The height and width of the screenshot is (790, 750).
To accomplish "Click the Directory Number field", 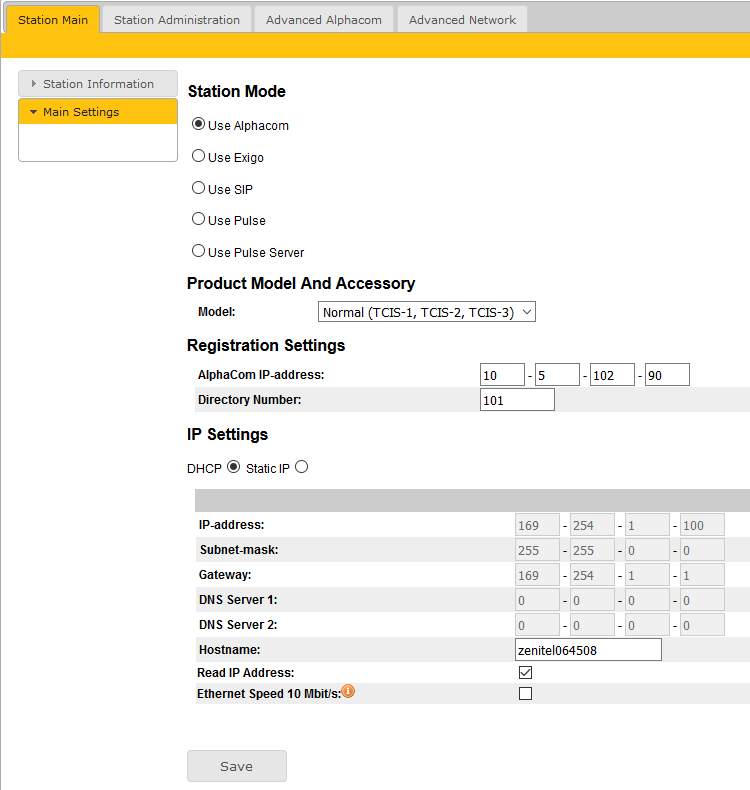I will point(517,400).
